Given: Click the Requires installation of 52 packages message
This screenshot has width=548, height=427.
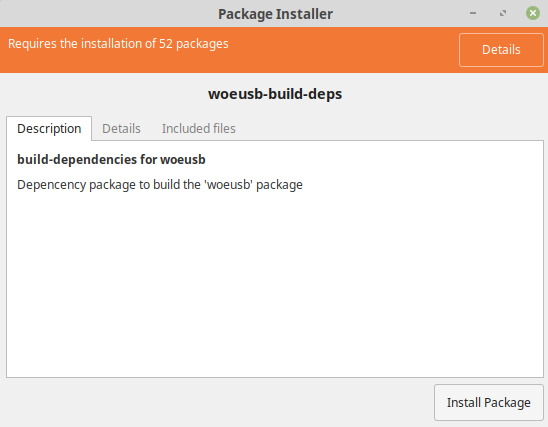Looking at the screenshot, I should pyautogui.click(x=118, y=44).
